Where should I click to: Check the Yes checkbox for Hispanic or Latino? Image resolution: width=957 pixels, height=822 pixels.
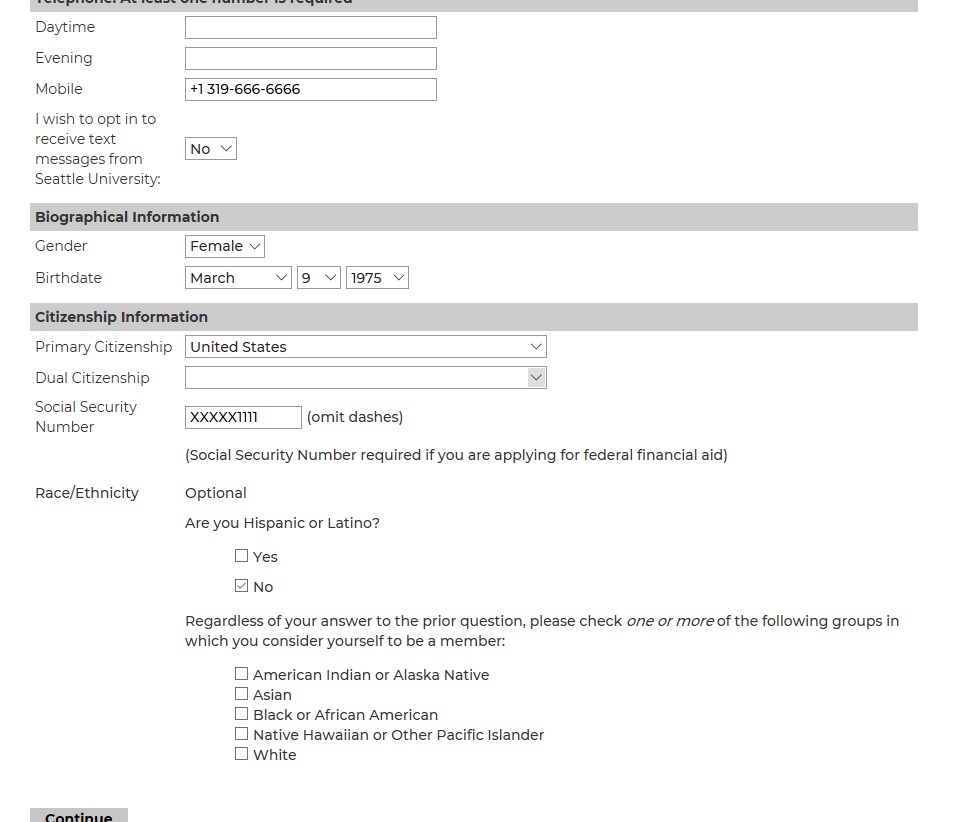[241, 555]
